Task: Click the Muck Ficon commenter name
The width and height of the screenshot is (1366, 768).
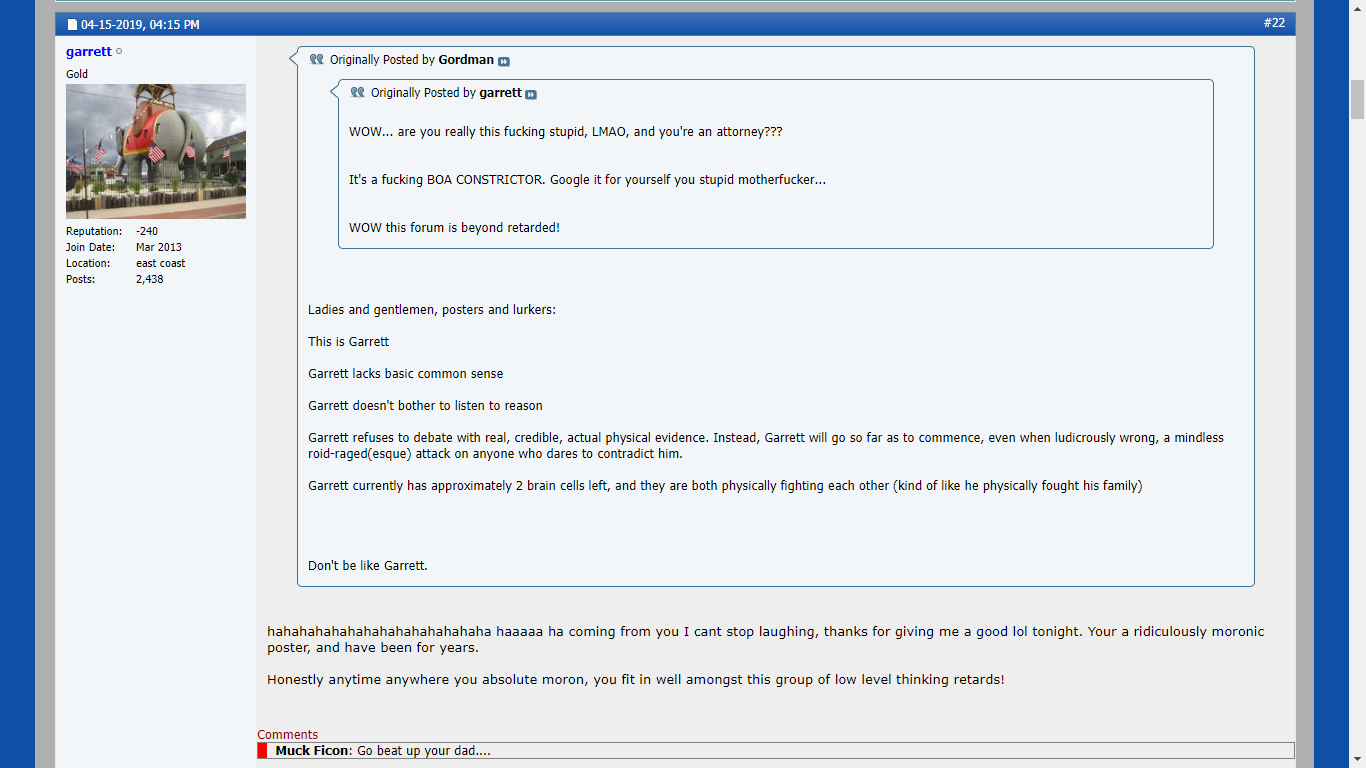Action: tap(312, 751)
